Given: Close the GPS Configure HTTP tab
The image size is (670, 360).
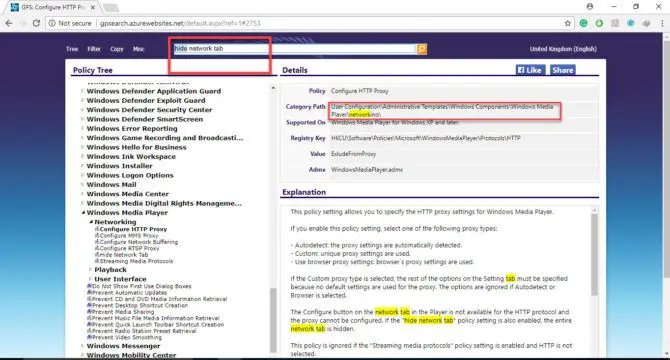Looking at the screenshot, I should click(x=93, y=7).
